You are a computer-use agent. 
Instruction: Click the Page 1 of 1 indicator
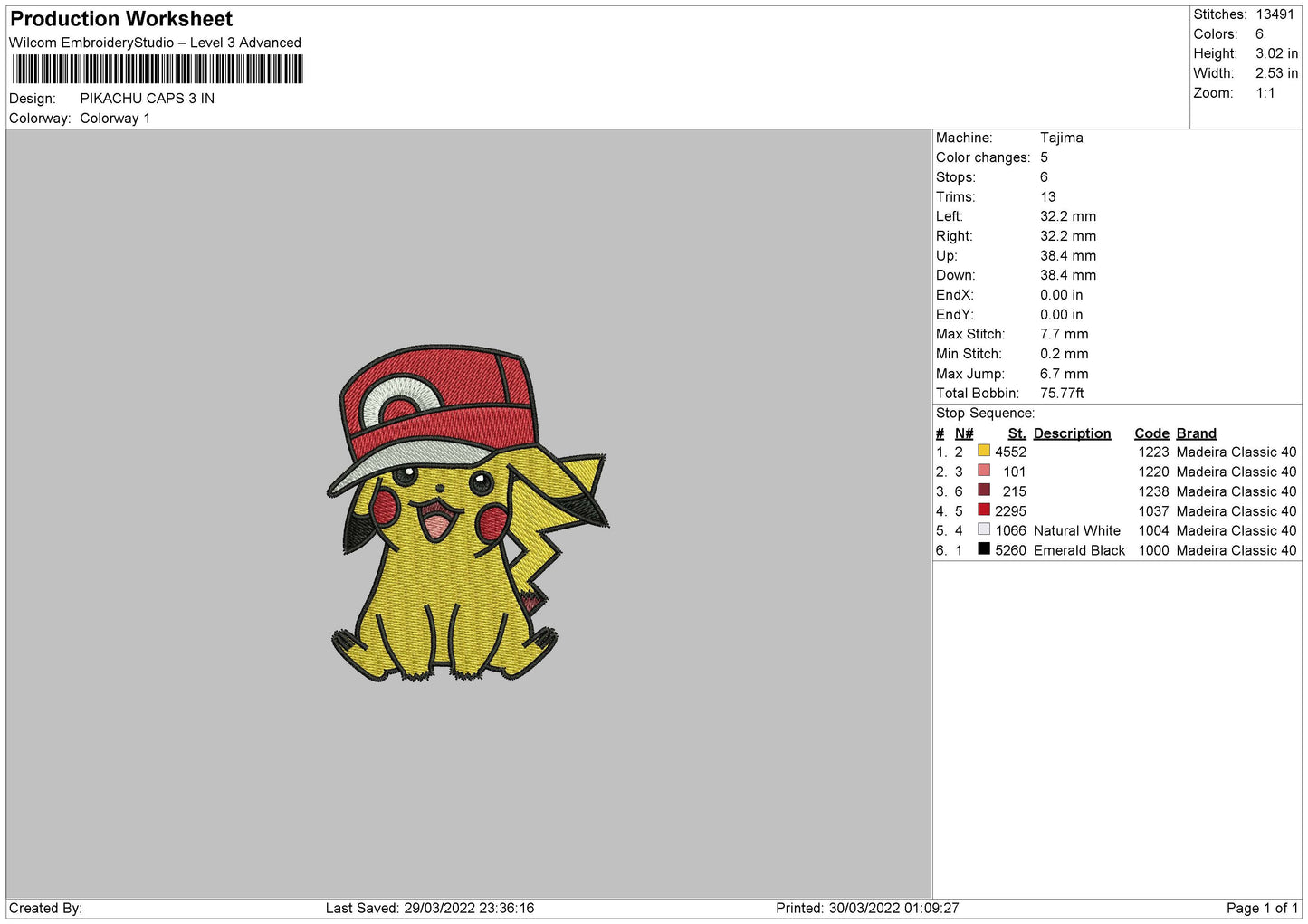(1262, 908)
